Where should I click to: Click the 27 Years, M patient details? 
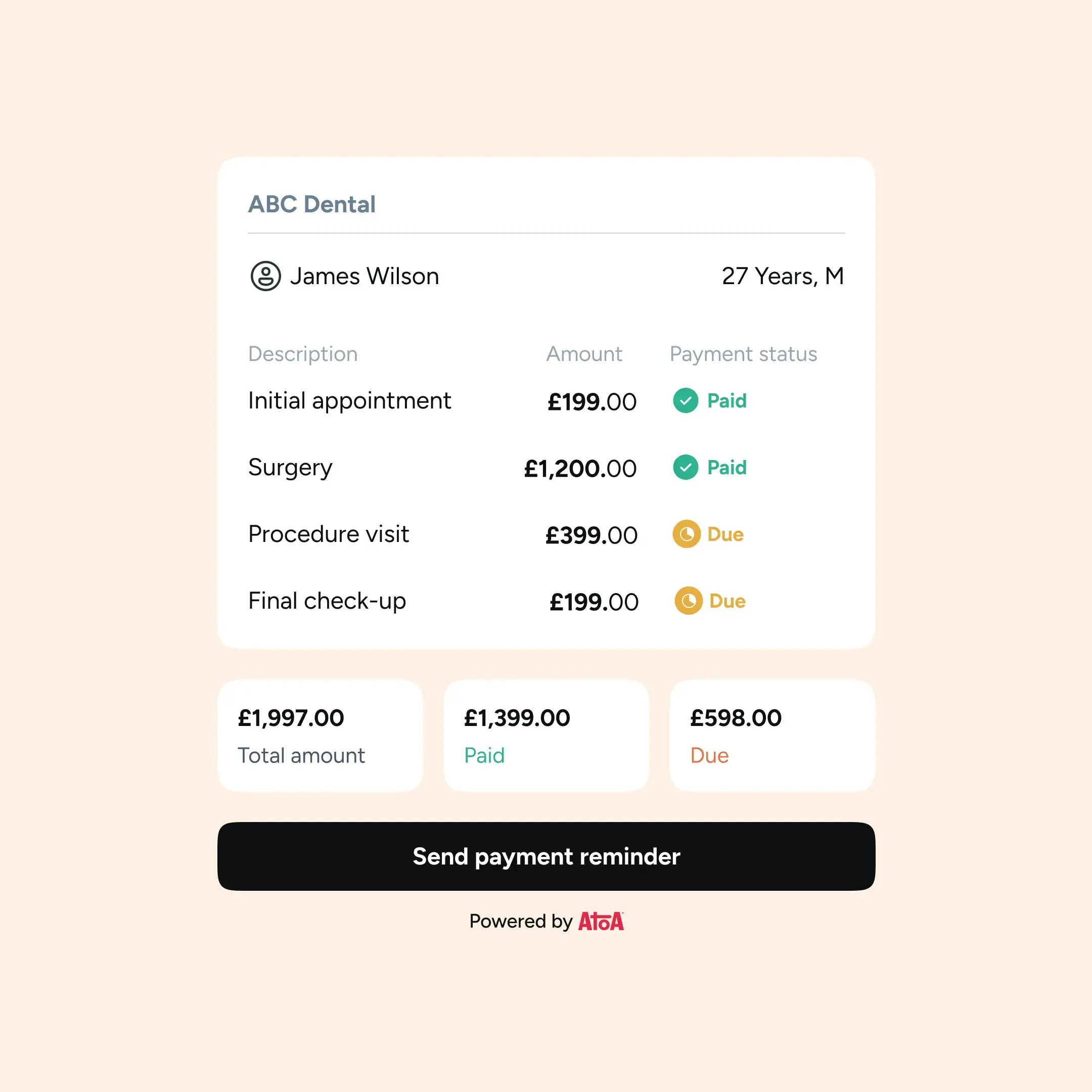782,277
